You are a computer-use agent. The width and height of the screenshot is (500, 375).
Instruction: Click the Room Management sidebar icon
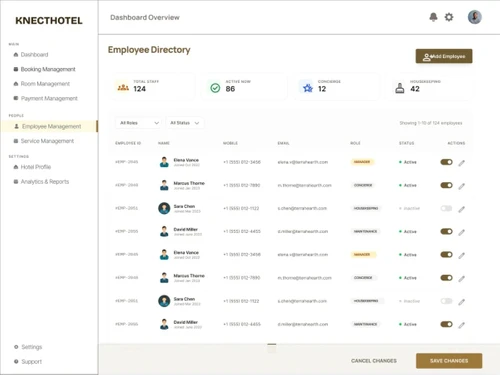16,84
